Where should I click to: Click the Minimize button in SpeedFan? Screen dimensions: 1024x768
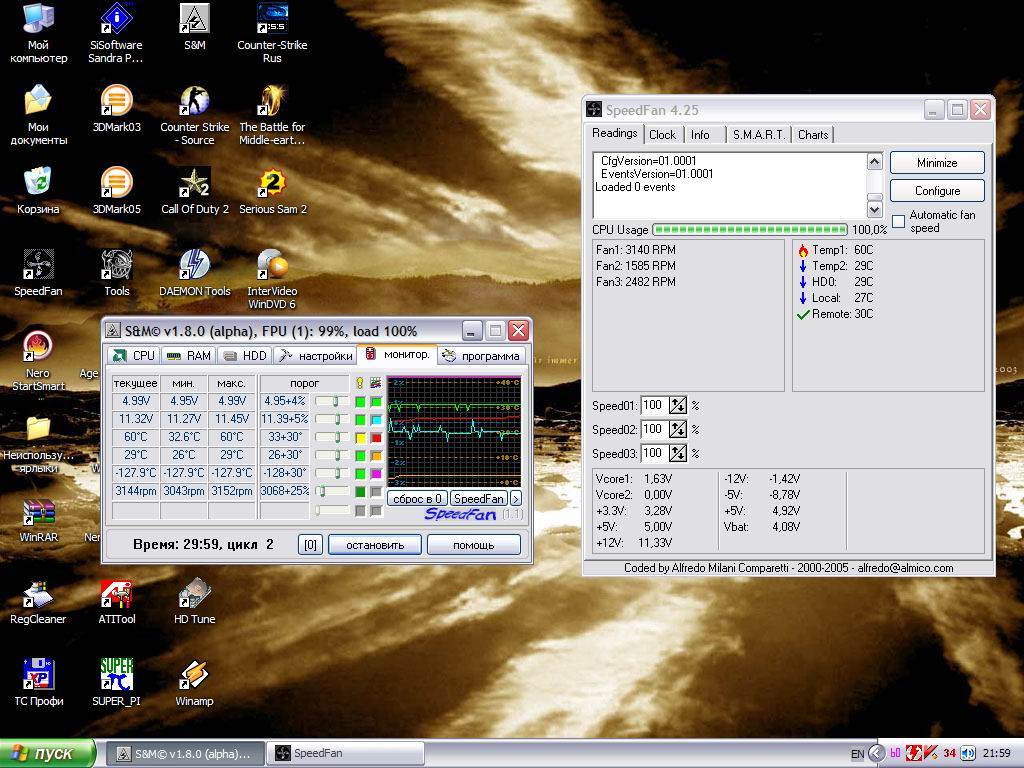937,163
